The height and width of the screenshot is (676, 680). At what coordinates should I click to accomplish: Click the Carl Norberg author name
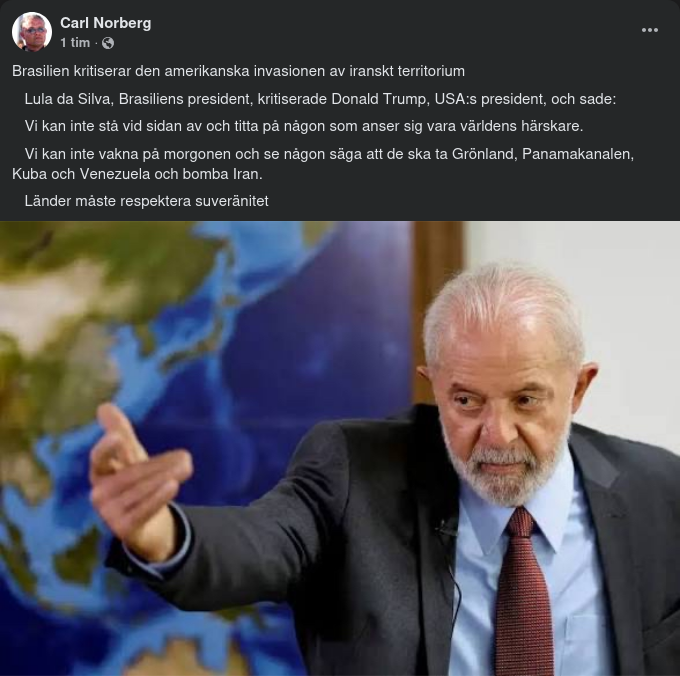pos(105,23)
